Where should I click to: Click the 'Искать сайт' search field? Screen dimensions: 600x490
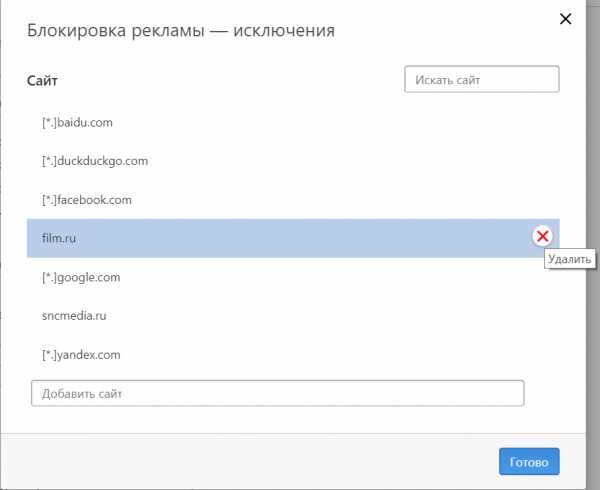coord(481,79)
